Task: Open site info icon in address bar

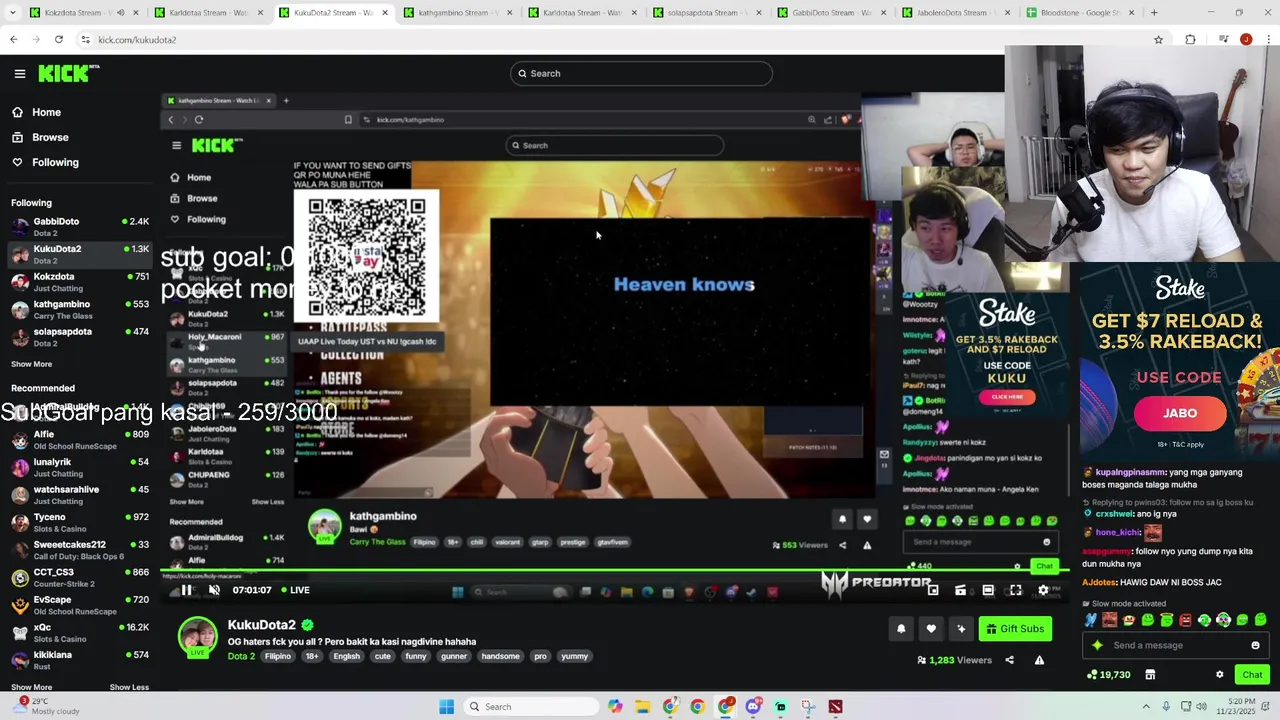Action: (86, 39)
